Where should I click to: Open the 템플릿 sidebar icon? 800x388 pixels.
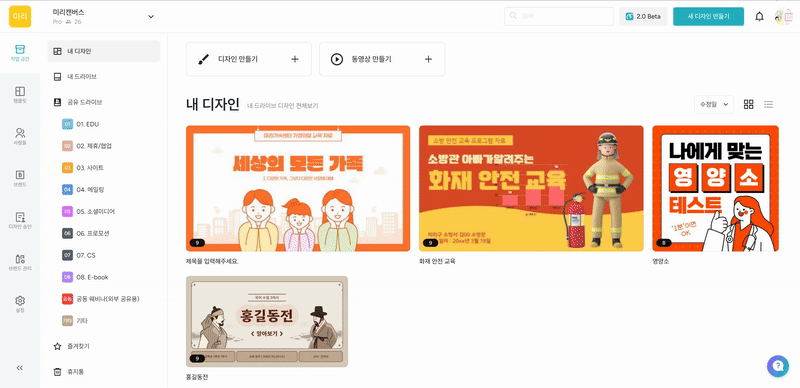20,95
